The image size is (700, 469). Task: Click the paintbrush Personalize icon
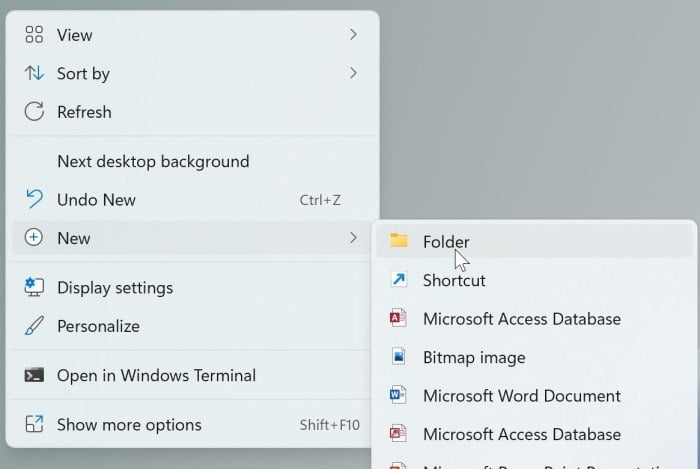coord(34,326)
